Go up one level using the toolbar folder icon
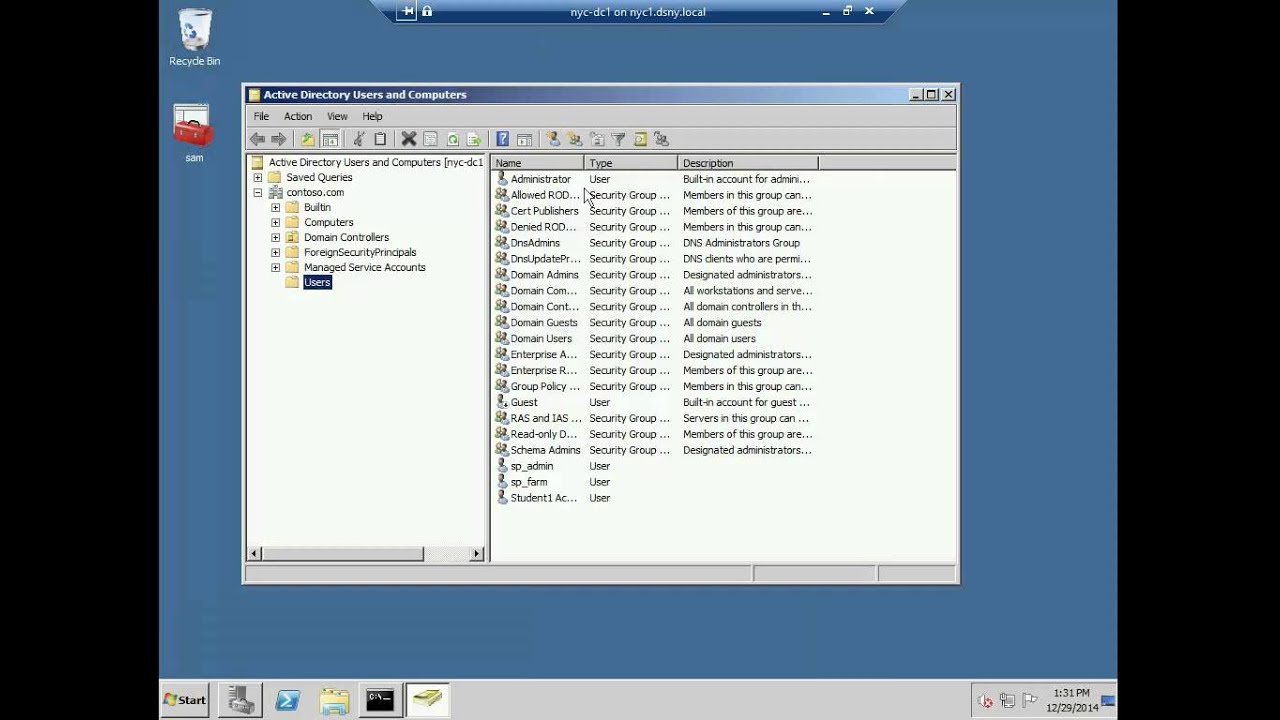The height and width of the screenshot is (720, 1280). tap(308, 139)
